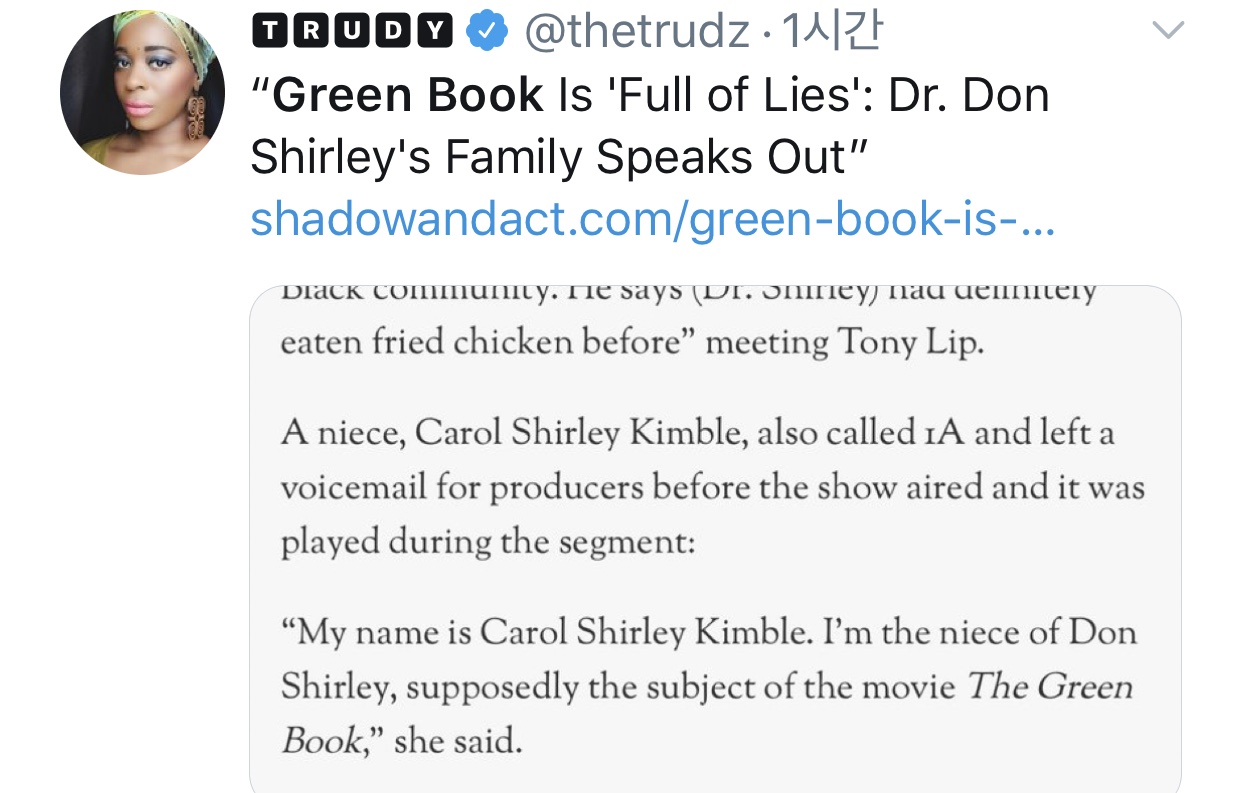Image resolution: width=1242 pixels, height=793 pixels.
Task: Click the "T" tile in TRUDY name
Action: (269, 33)
